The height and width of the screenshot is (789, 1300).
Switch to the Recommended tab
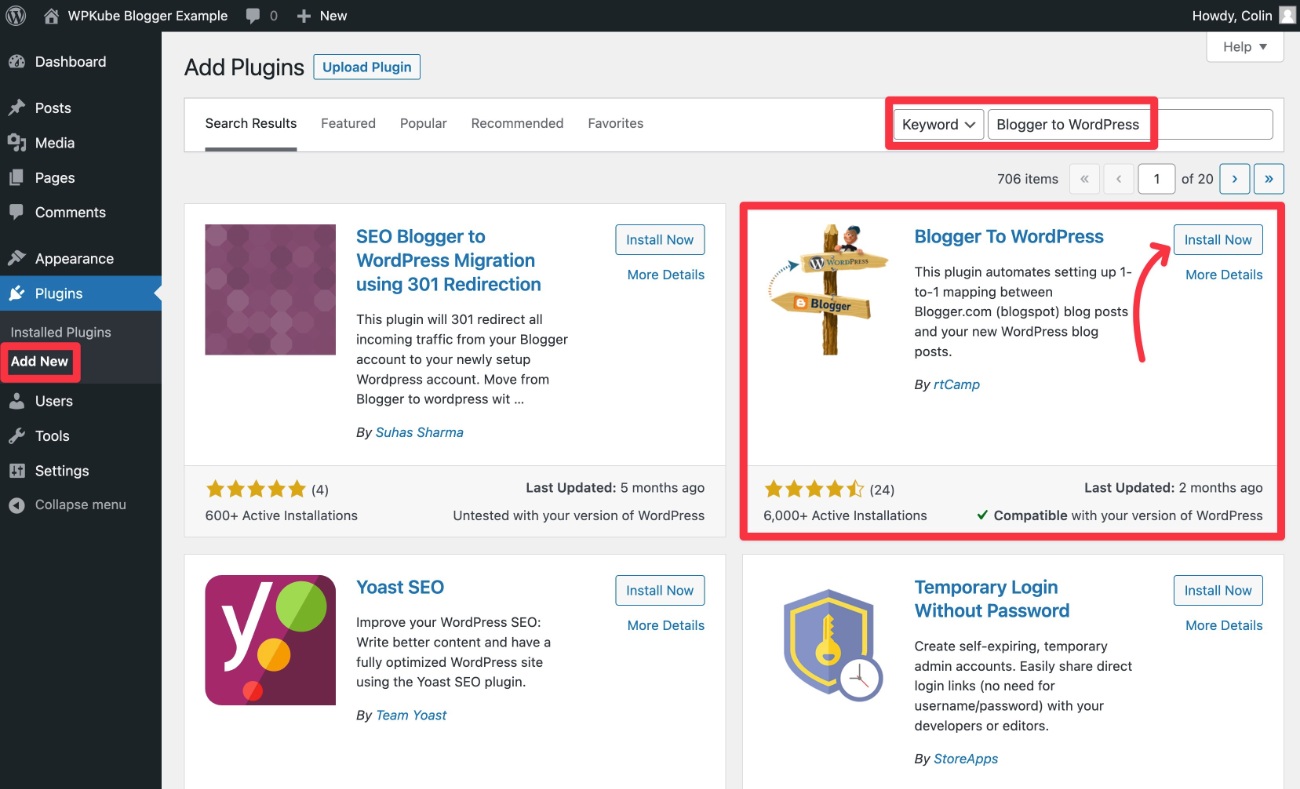coord(517,124)
